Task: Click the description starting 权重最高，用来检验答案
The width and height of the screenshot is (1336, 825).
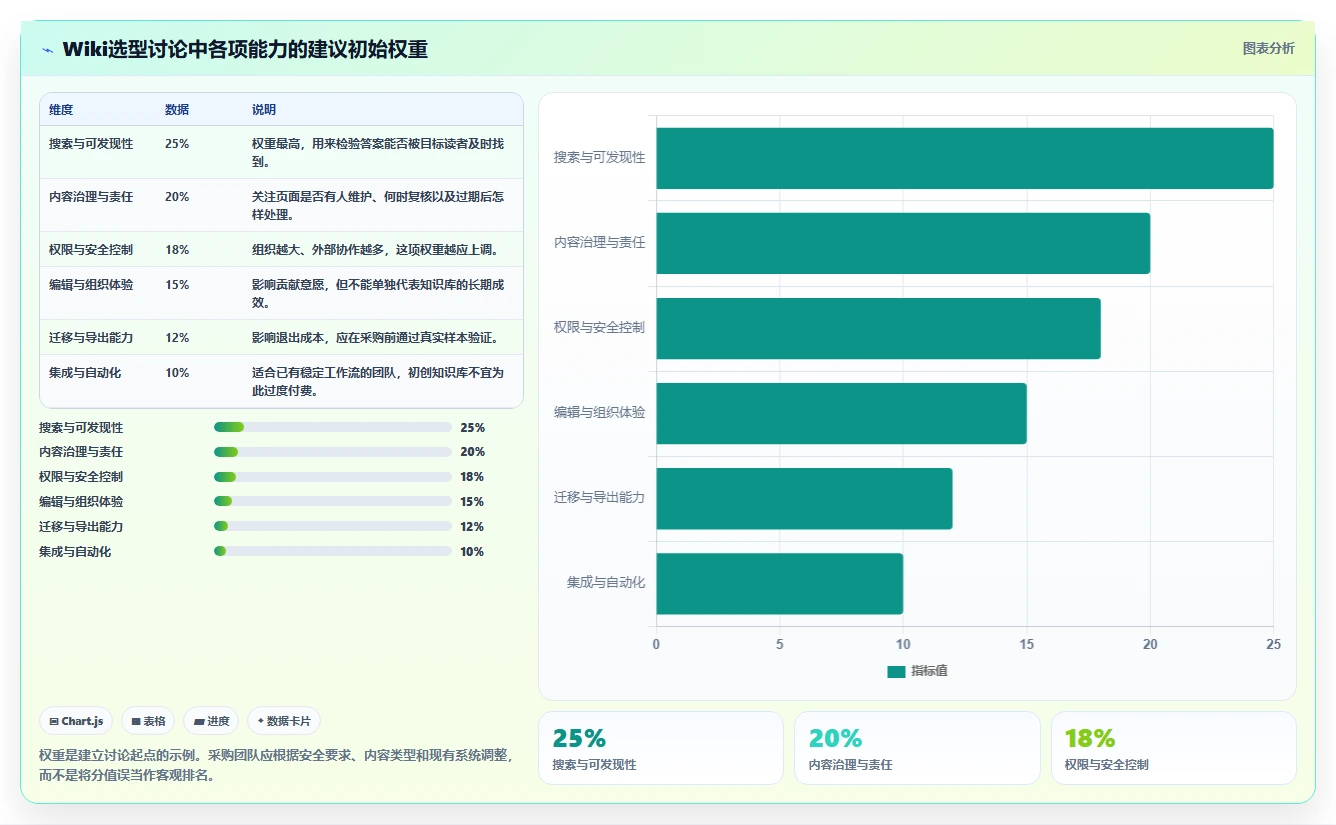Action: coord(378,153)
